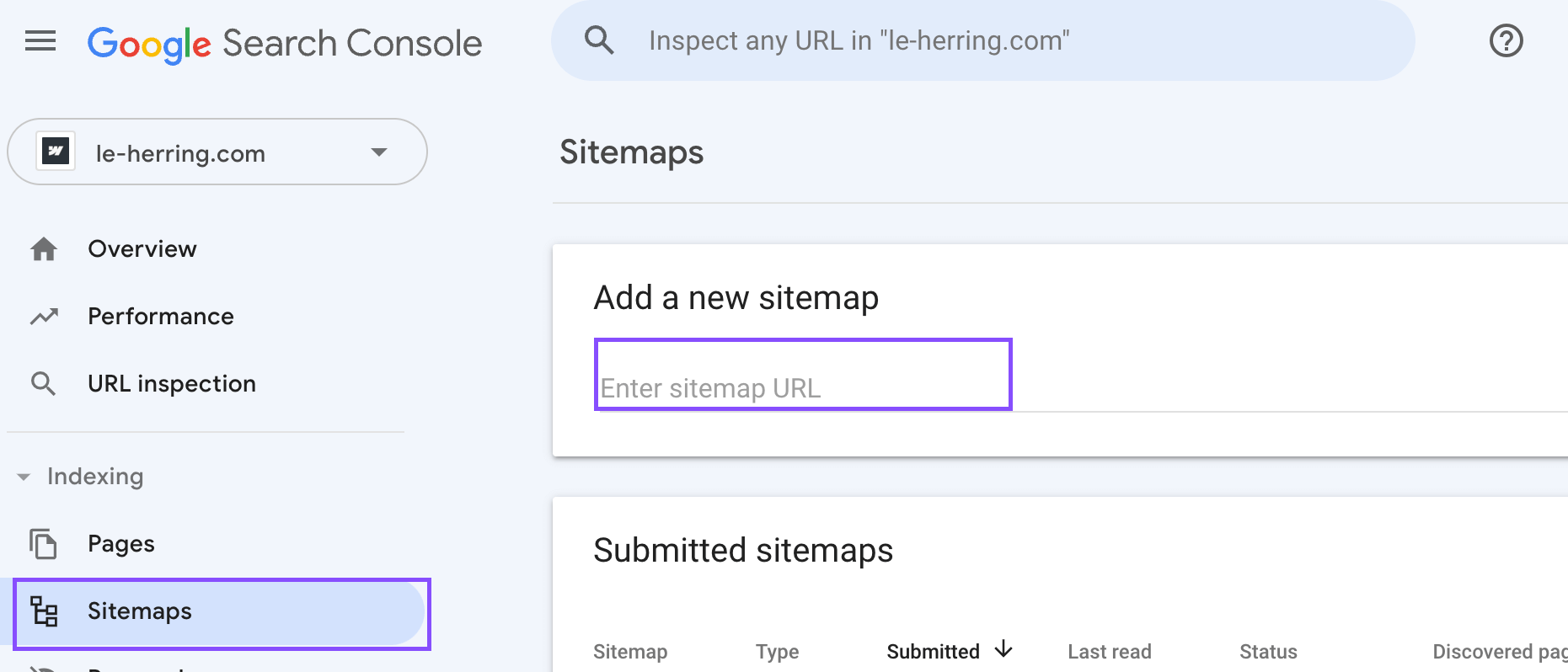Open the le-herring.com property dropdown
The width and height of the screenshot is (1568, 672).
(217, 152)
